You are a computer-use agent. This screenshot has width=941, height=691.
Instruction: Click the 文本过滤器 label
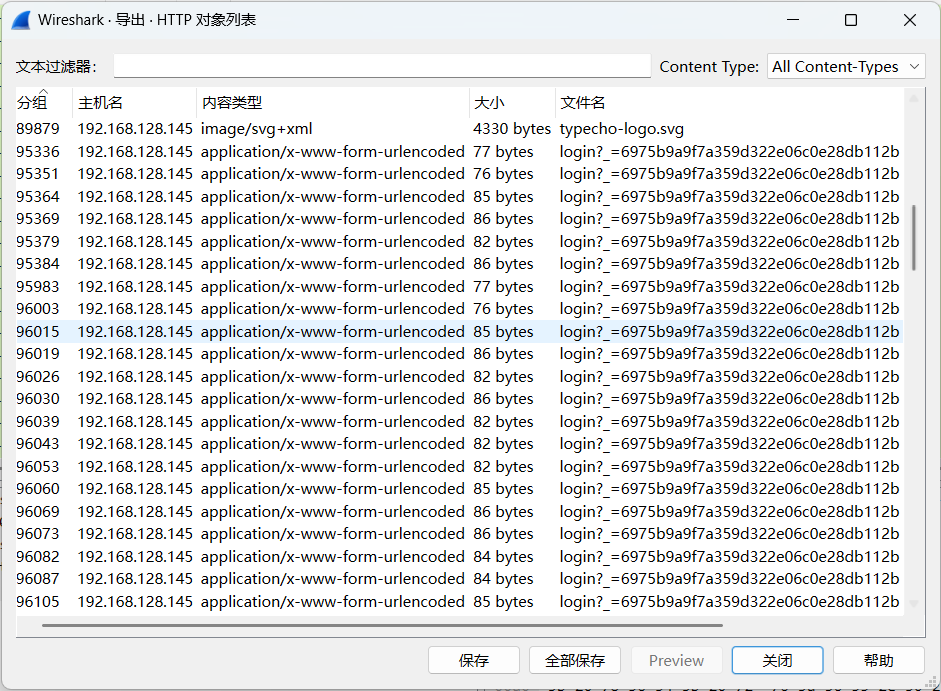coord(56,67)
